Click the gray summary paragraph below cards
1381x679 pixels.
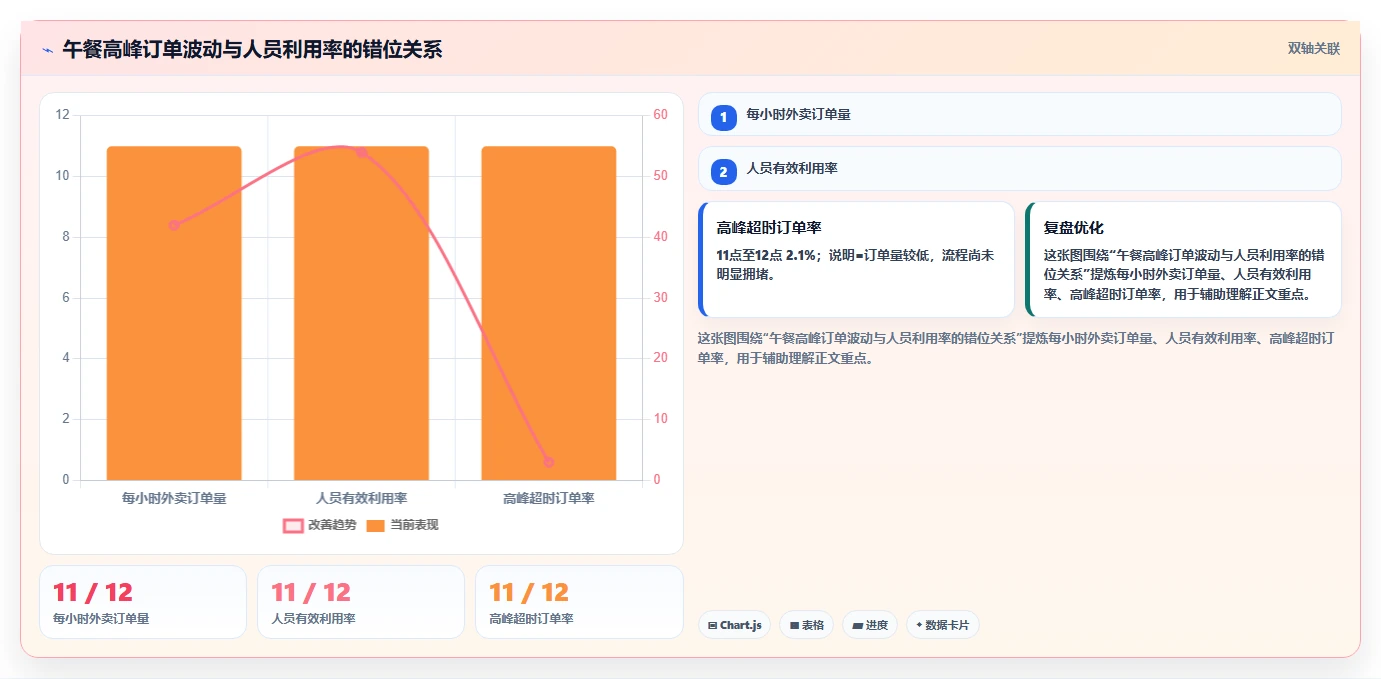point(1016,348)
